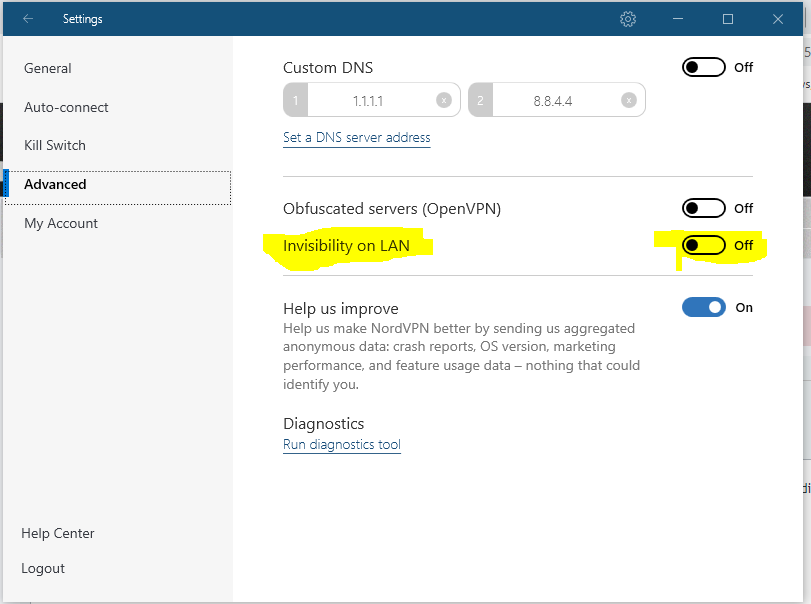Image resolution: width=811 pixels, height=604 pixels.
Task: Click the Help us improve heading
Action: tap(341, 309)
